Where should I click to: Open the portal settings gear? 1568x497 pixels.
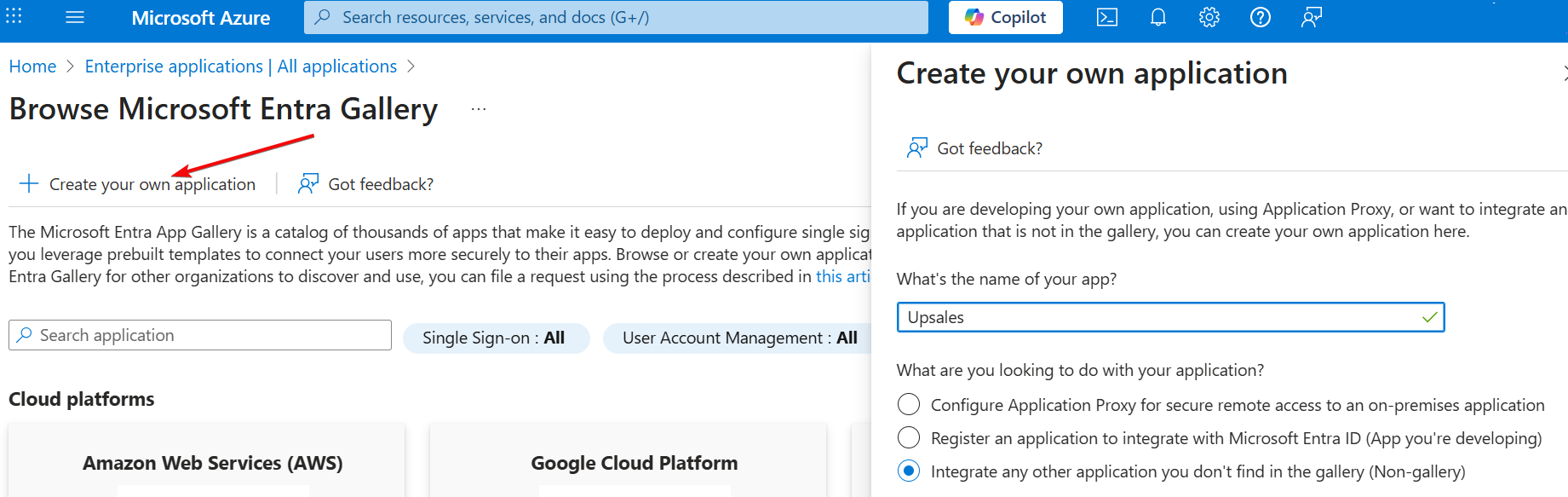1209,17
